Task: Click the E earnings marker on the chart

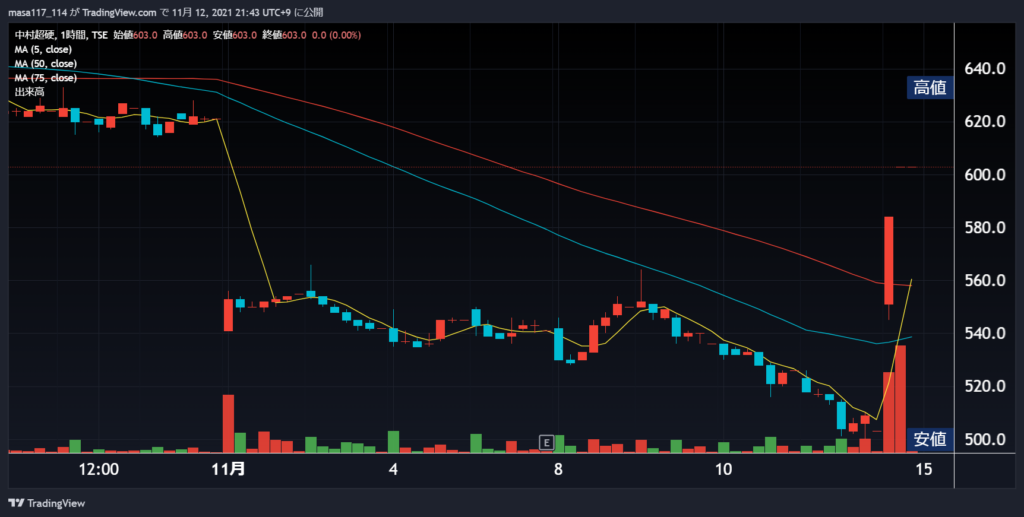Action: click(546, 443)
